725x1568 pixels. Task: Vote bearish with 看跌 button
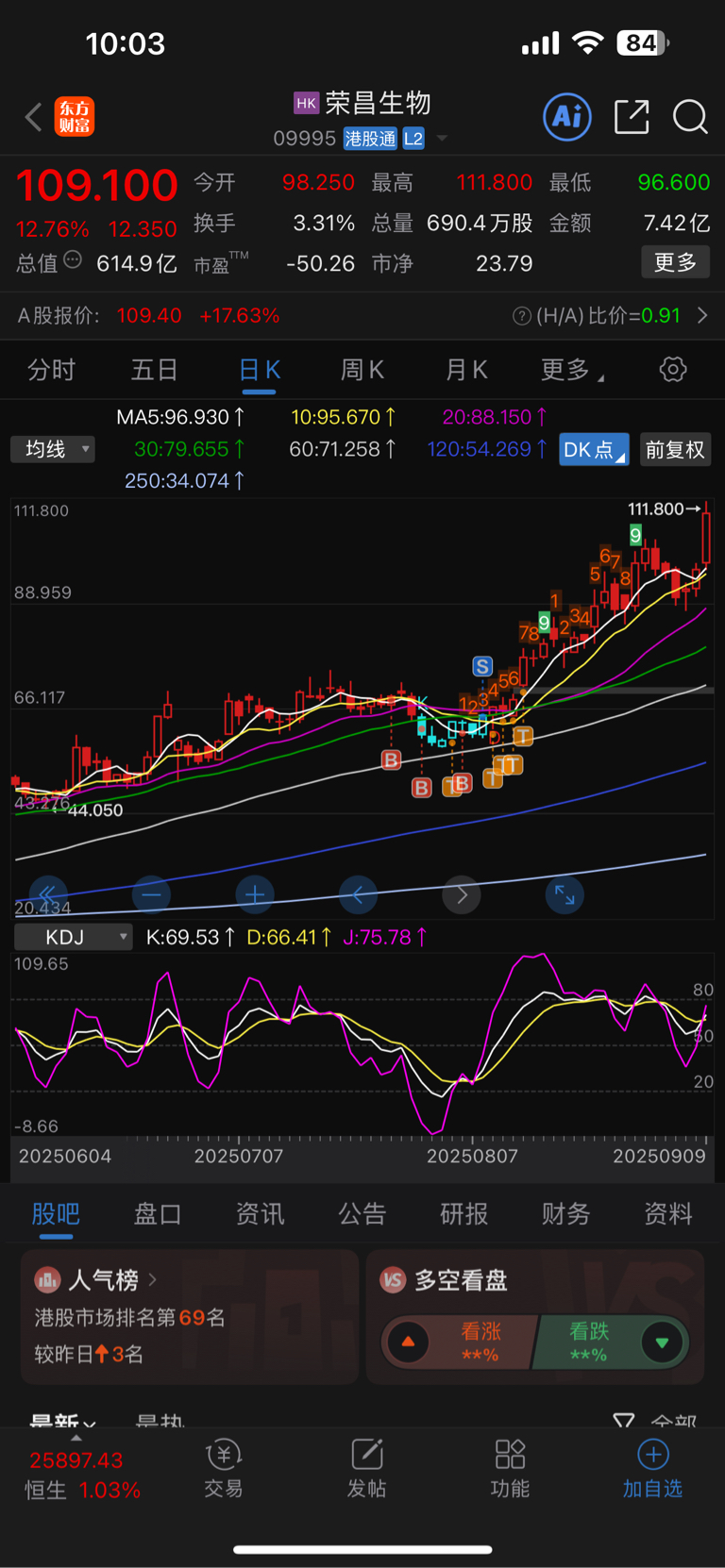(611, 1343)
